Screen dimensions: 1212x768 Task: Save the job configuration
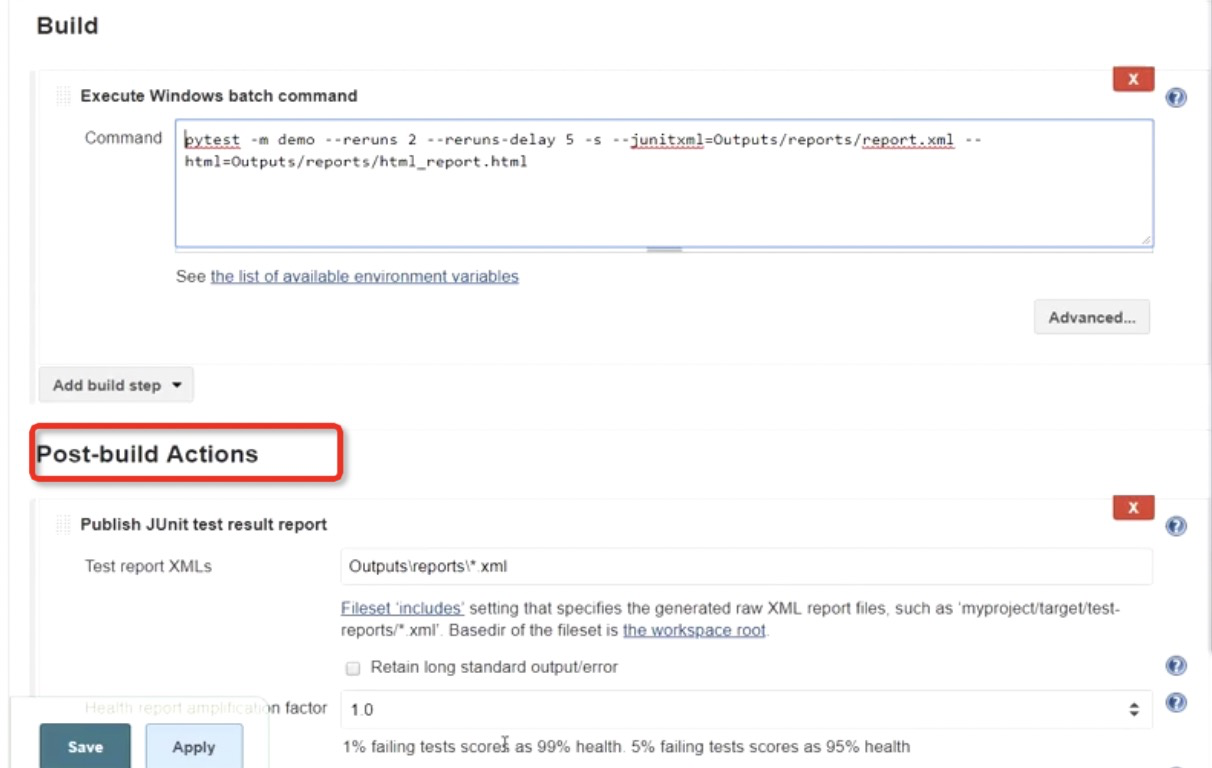(85, 747)
